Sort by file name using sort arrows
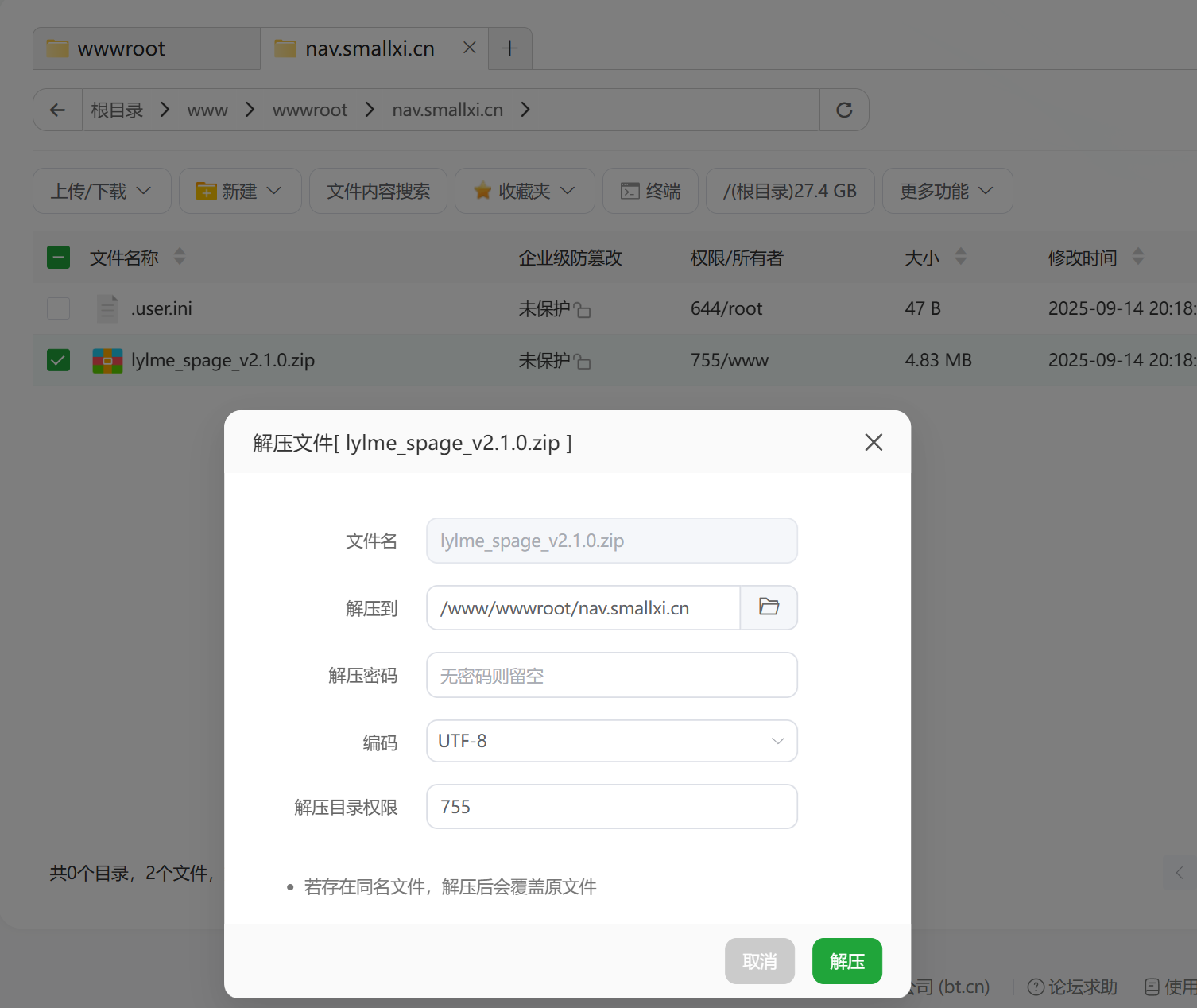The height and width of the screenshot is (1008, 1197). coord(180,257)
